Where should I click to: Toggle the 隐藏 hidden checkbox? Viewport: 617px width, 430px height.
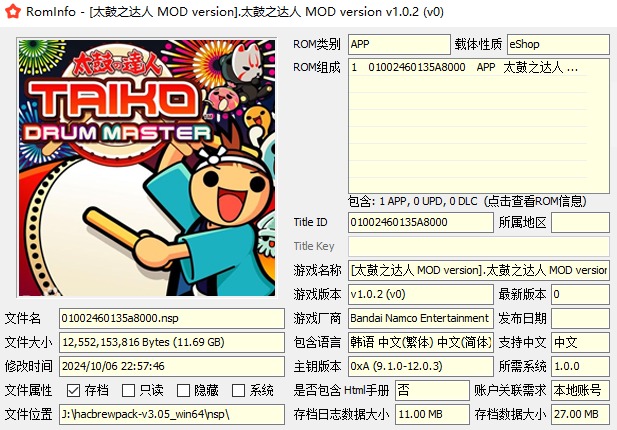(x=183, y=390)
